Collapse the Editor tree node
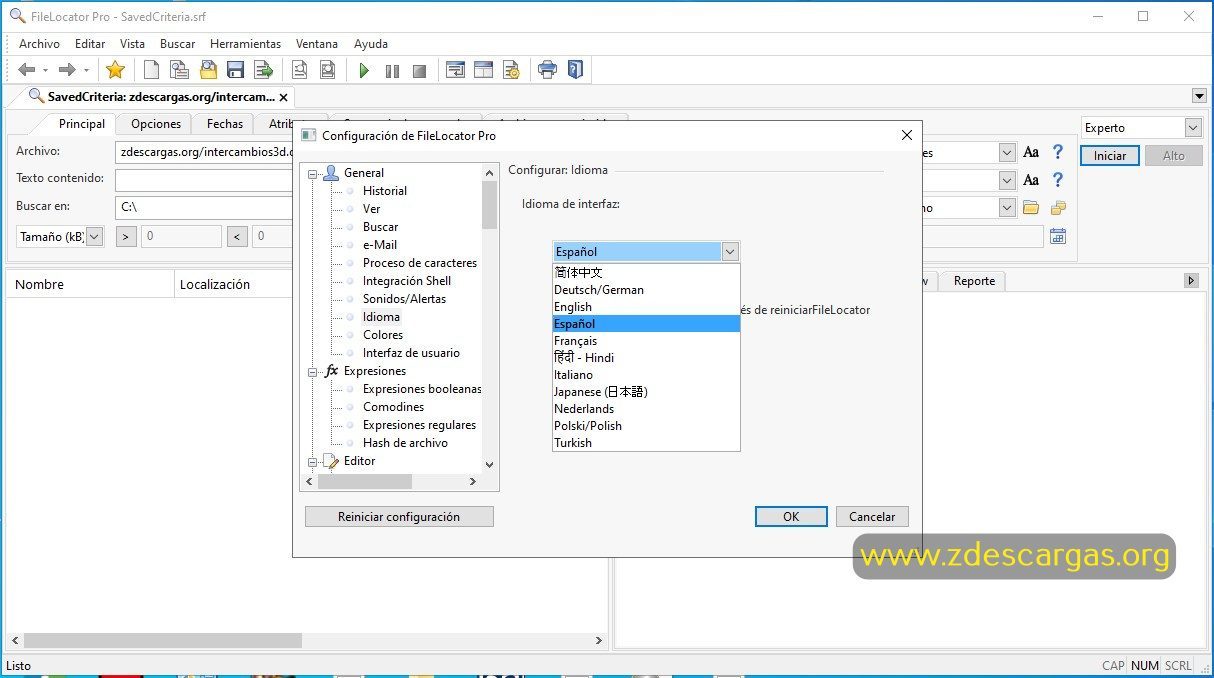This screenshot has height=678, width=1214. 313,461
